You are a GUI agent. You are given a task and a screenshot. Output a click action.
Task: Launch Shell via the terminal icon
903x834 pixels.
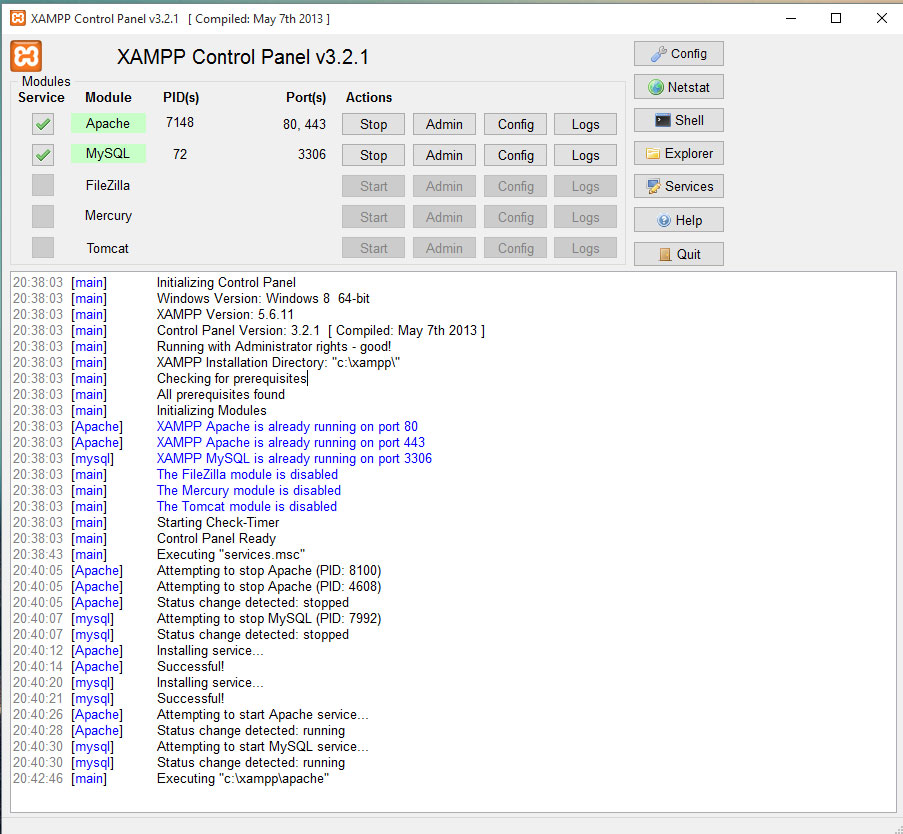[678, 120]
